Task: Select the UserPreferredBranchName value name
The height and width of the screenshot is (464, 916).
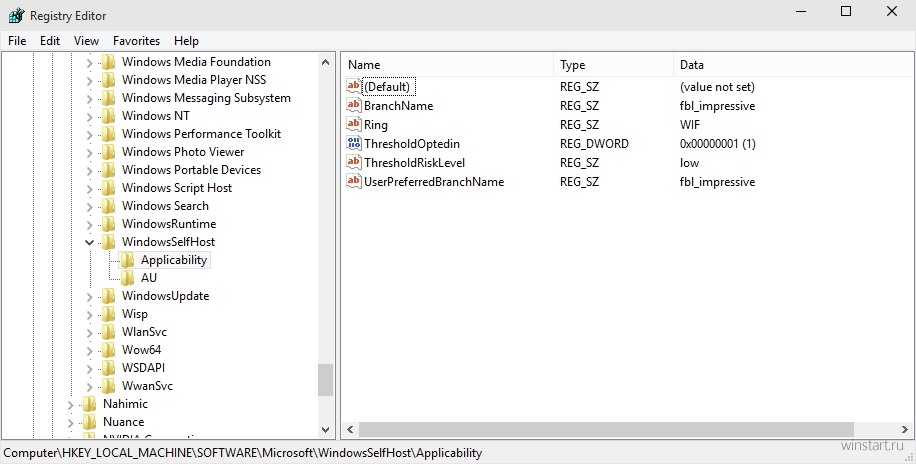Action: tap(434, 182)
